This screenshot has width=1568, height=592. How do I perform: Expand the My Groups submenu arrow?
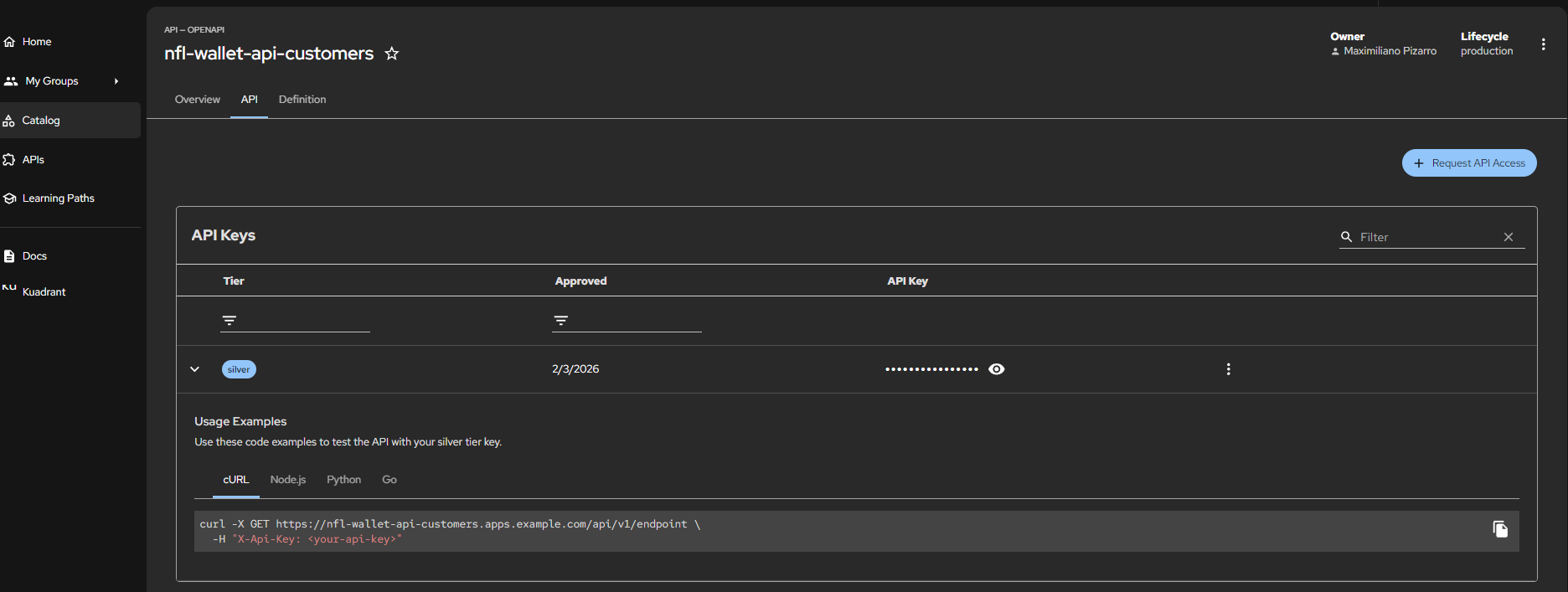116,81
